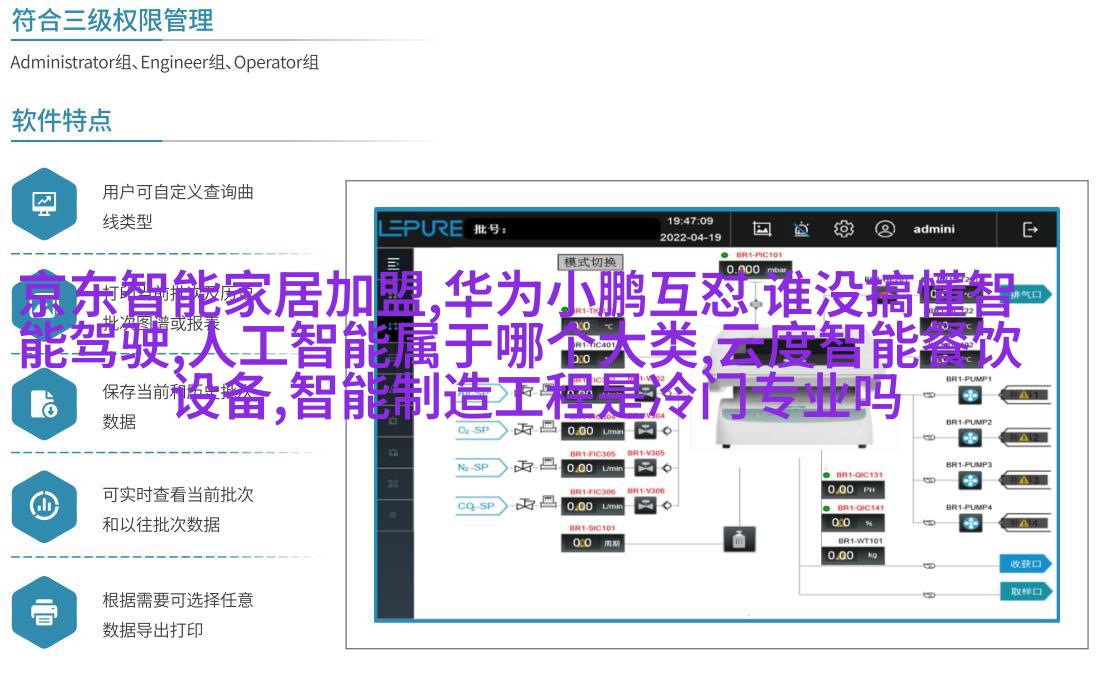Image resolution: width=1106 pixels, height=677 pixels.
Task: Click the green status dot beside BR1-PIC101
Action: point(724,255)
